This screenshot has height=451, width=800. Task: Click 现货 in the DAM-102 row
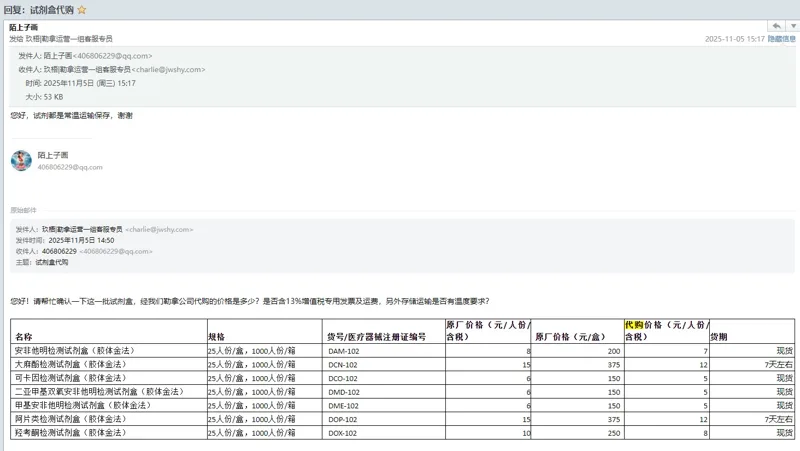pyautogui.click(x=785, y=351)
